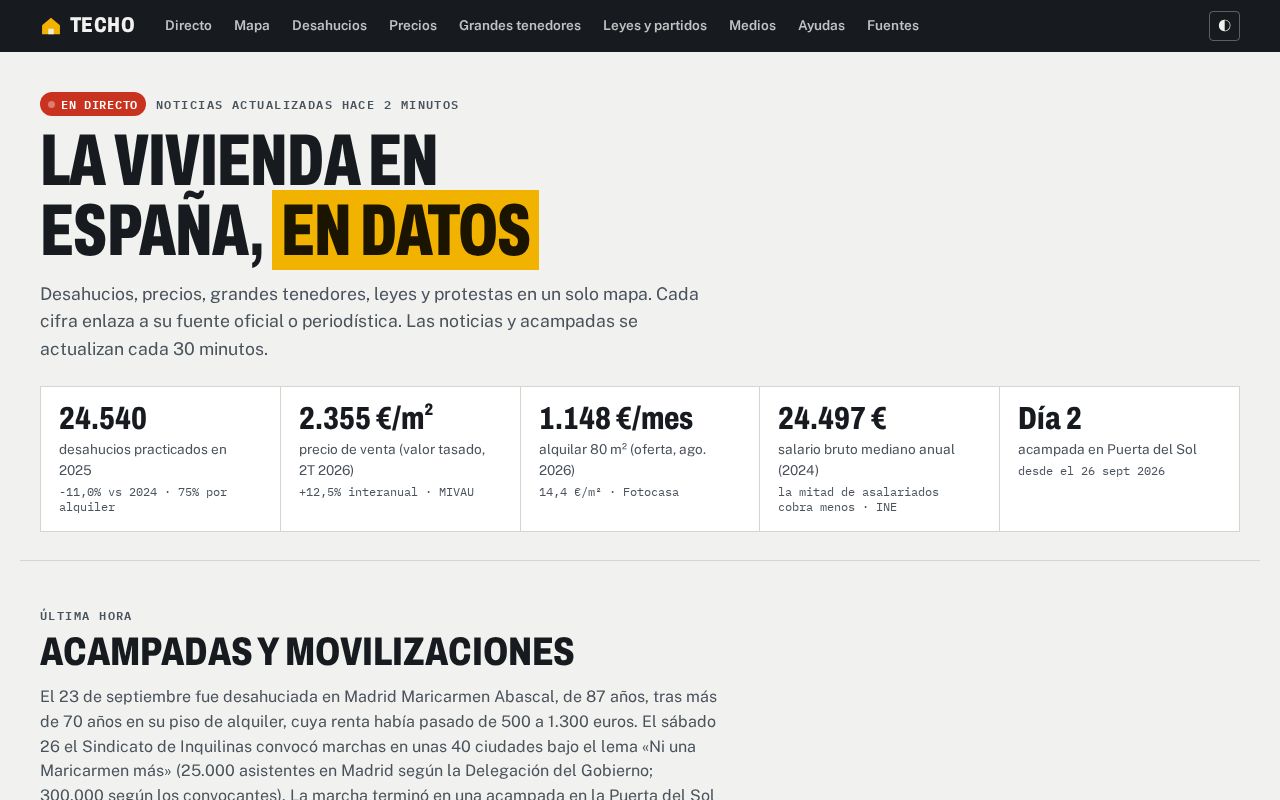The image size is (1280, 800).
Task: Open the TECHO home link
Action: point(88,26)
